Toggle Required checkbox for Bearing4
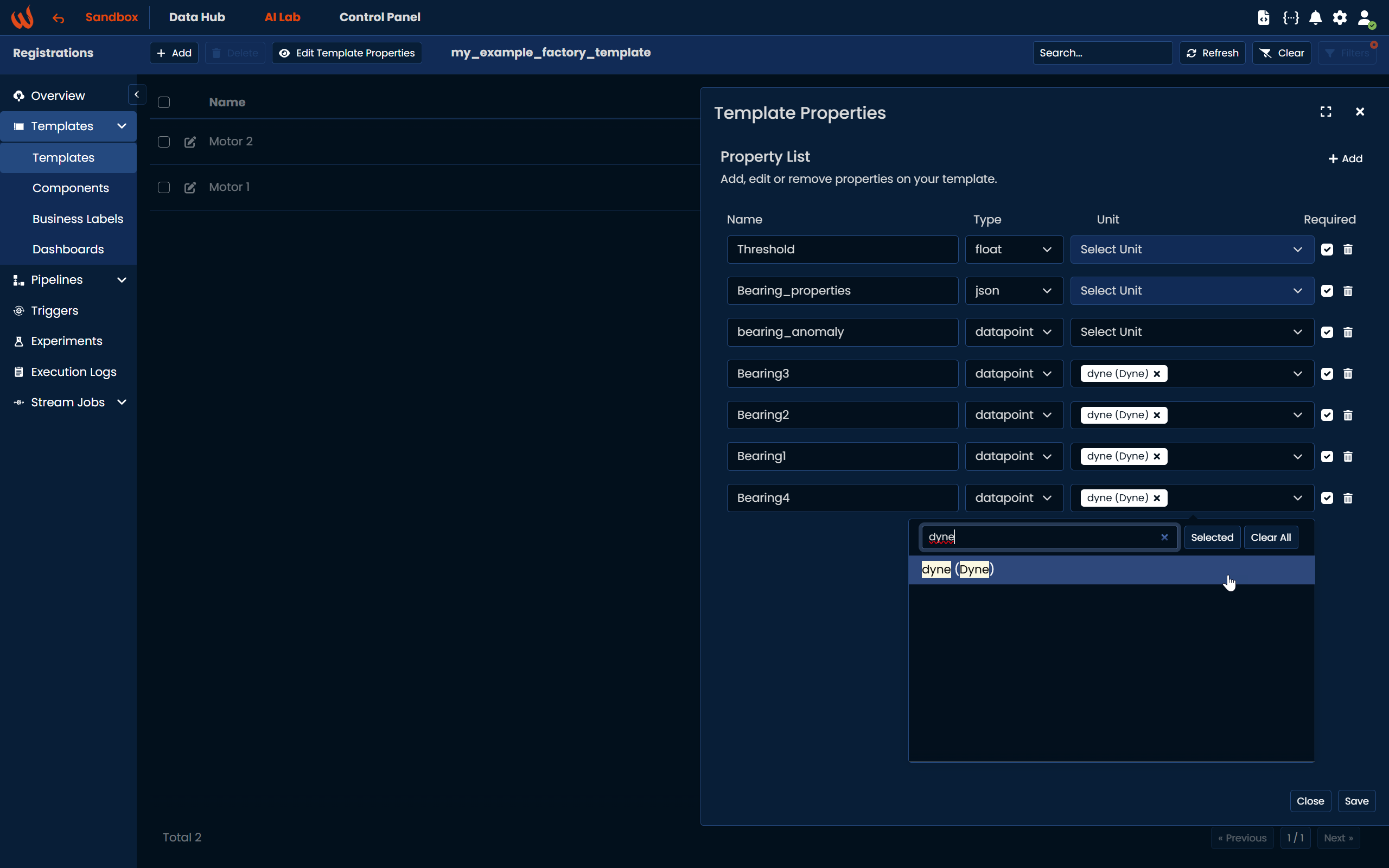The height and width of the screenshot is (868, 1389). (1327, 499)
